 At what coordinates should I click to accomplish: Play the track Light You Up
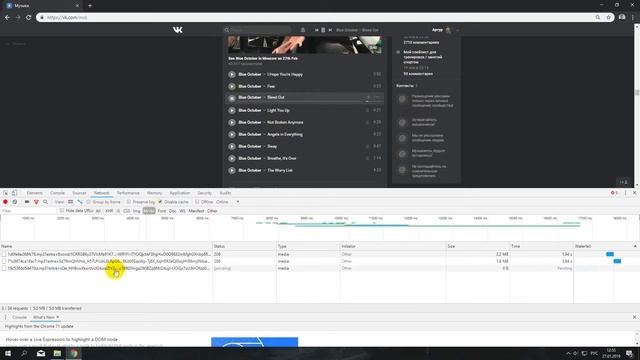pos(232,110)
